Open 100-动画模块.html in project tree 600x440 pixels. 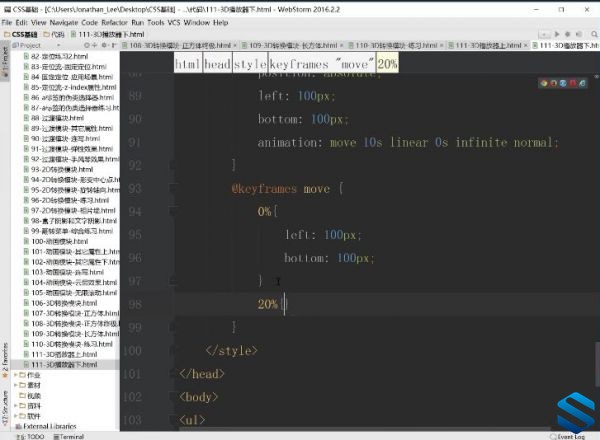click(x=56, y=241)
